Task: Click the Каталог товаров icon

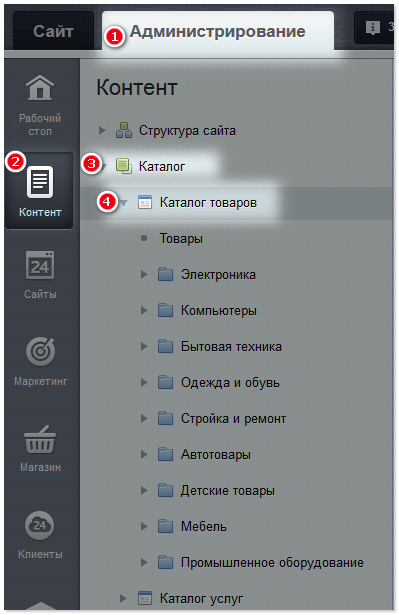Action: (145, 202)
